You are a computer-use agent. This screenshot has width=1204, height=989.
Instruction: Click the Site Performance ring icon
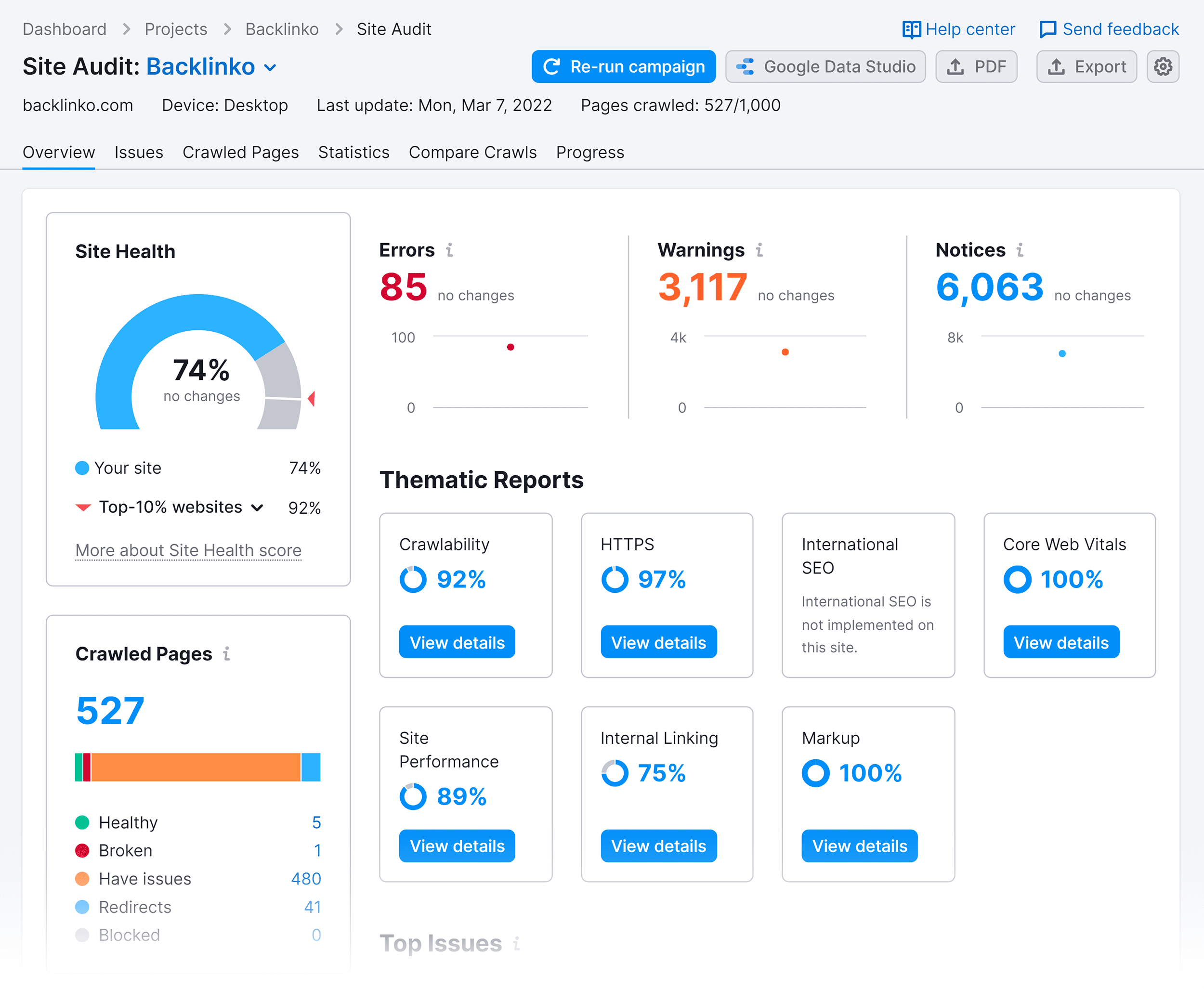(x=413, y=796)
